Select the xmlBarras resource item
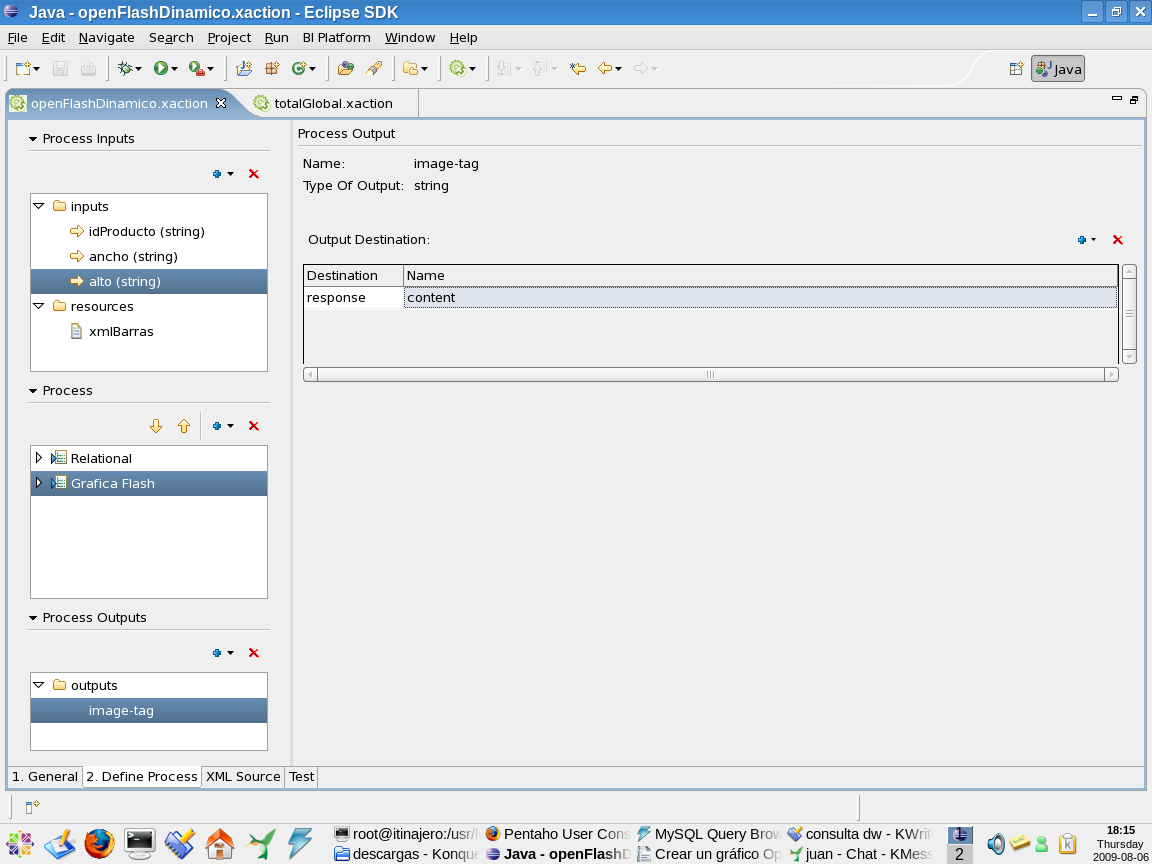1152x864 pixels. click(x=121, y=331)
